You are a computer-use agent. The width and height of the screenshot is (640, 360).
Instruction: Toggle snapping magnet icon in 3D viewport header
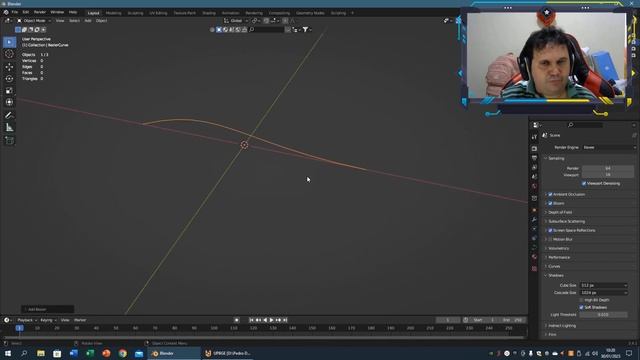pos(266,20)
